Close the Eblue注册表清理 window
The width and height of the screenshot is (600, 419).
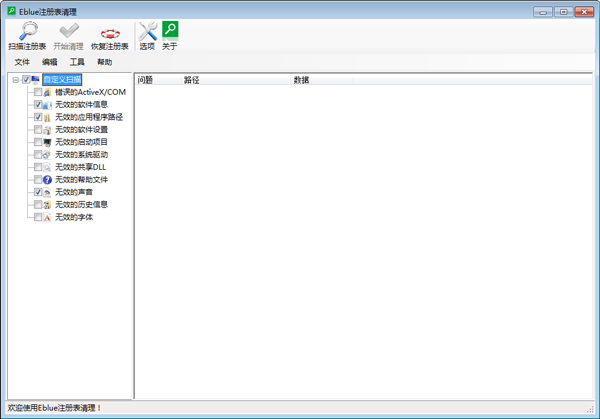point(584,12)
